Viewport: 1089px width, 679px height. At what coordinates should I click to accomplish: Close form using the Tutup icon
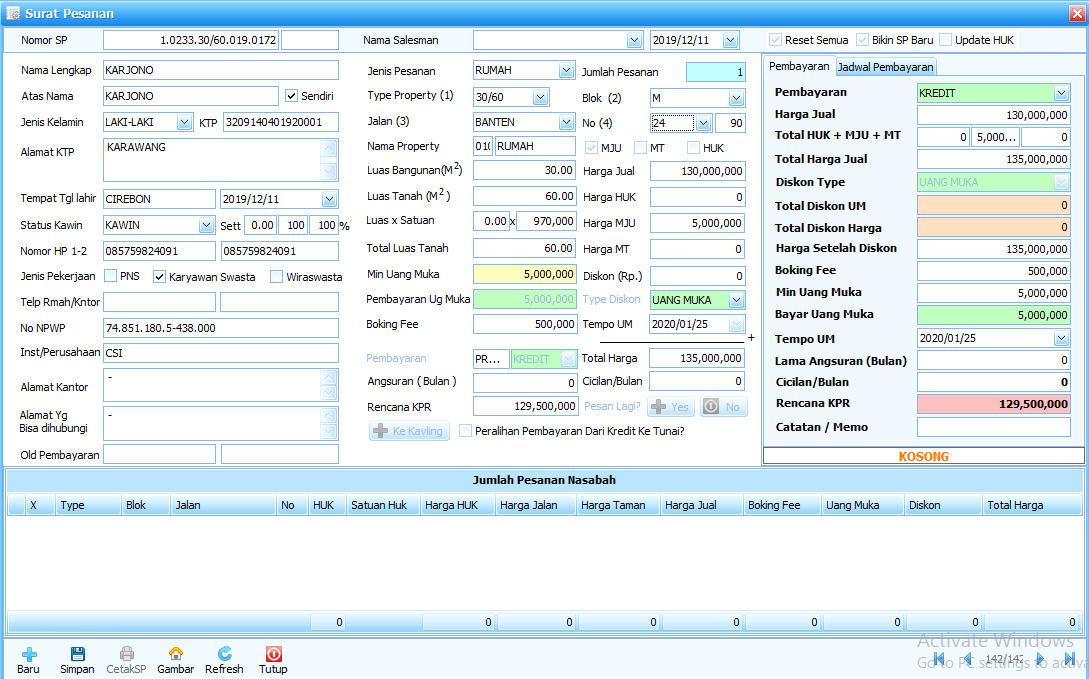pyautogui.click(x=273, y=654)
